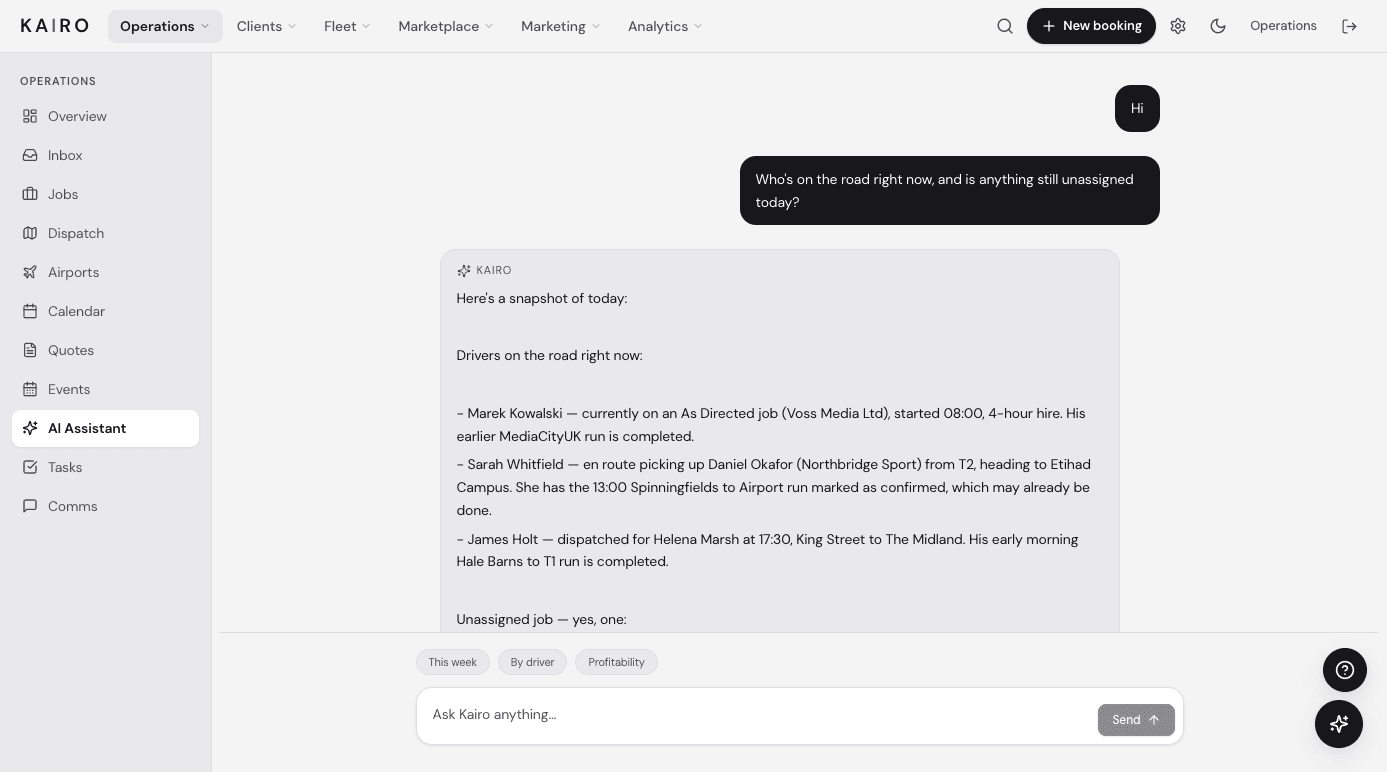Open the search magnifier icon
The height and width of the screenshot is (772, 1387).
pos(1005,26)
